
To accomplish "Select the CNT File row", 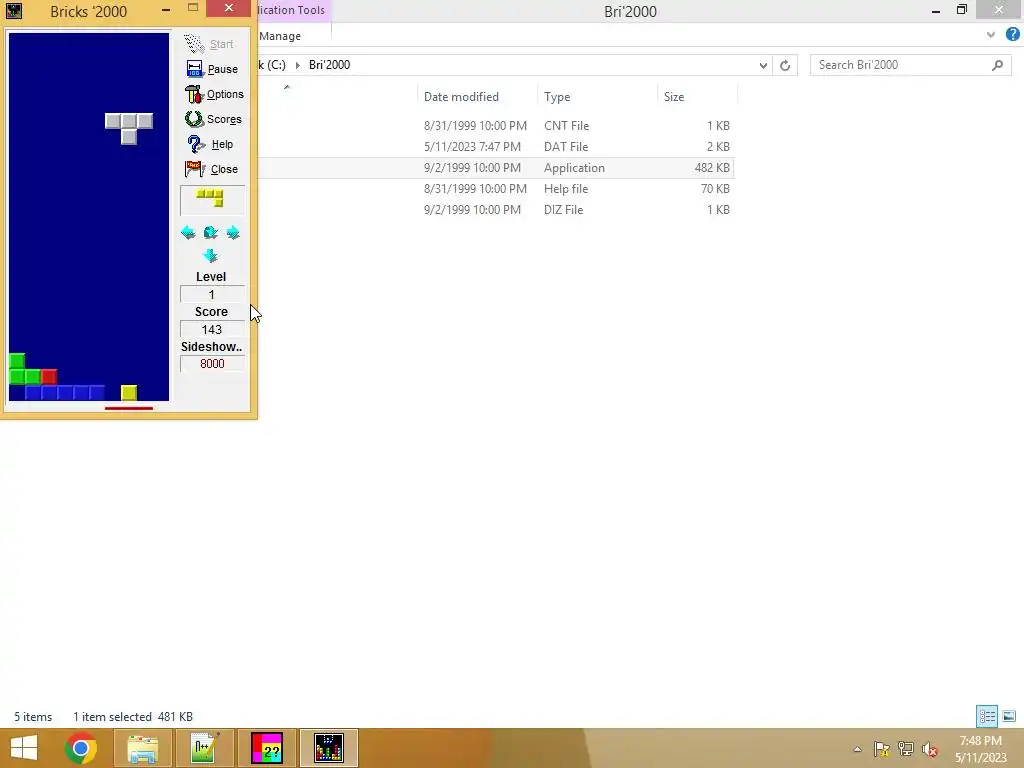I will (x=496, y=125).
